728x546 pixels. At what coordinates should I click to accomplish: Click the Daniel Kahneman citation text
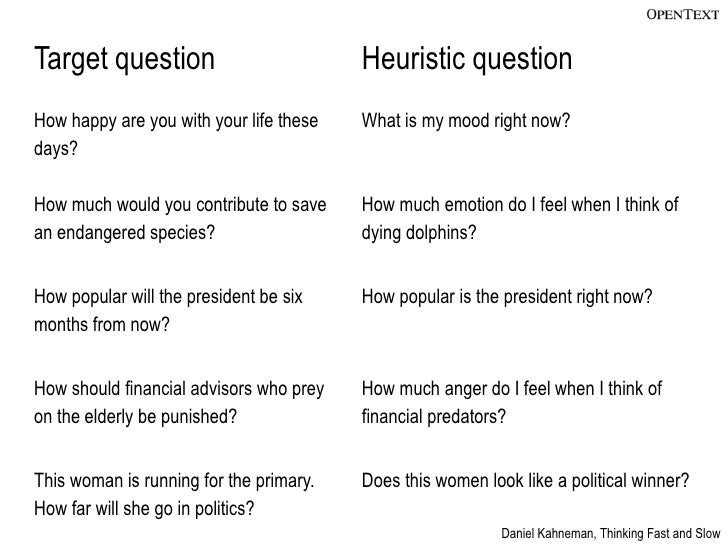tap(611, 534)
